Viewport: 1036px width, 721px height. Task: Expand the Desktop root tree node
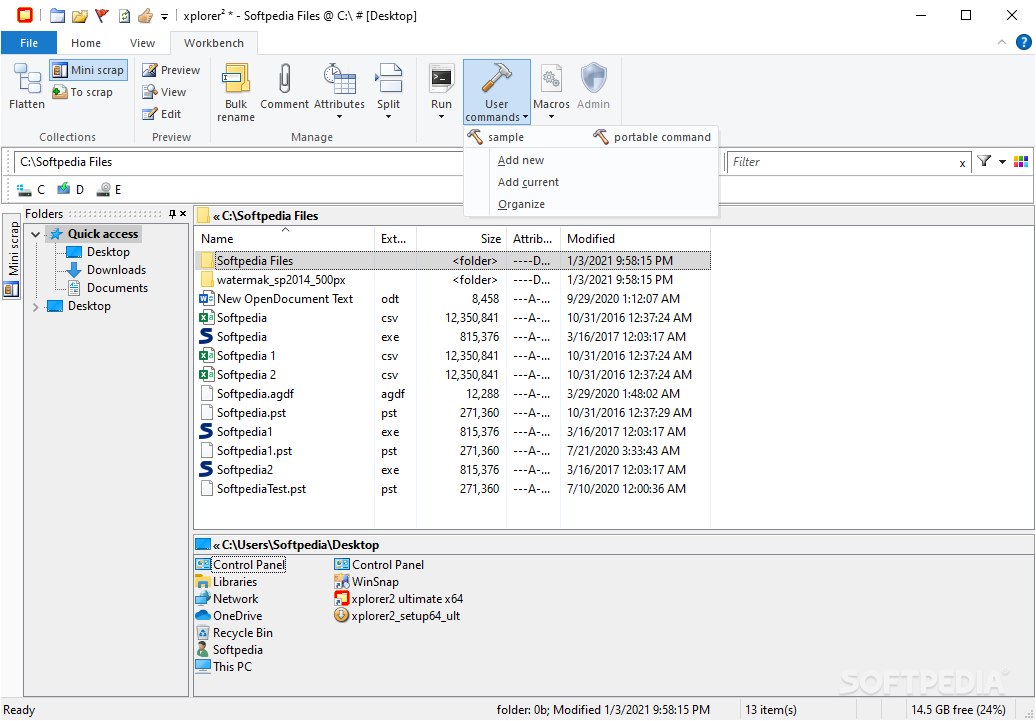tap(36, 307)
